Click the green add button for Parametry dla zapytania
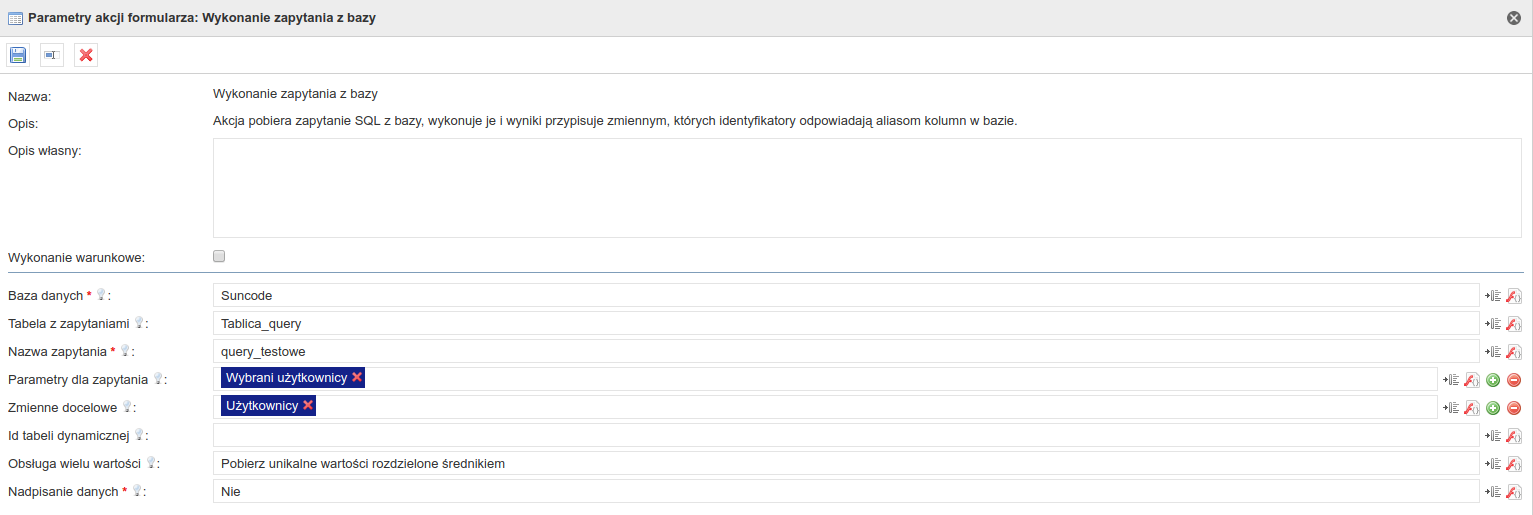Image resolution: width=1533 pixels, height=515 pixels. pyautogui.click(x=1493, y=380)
